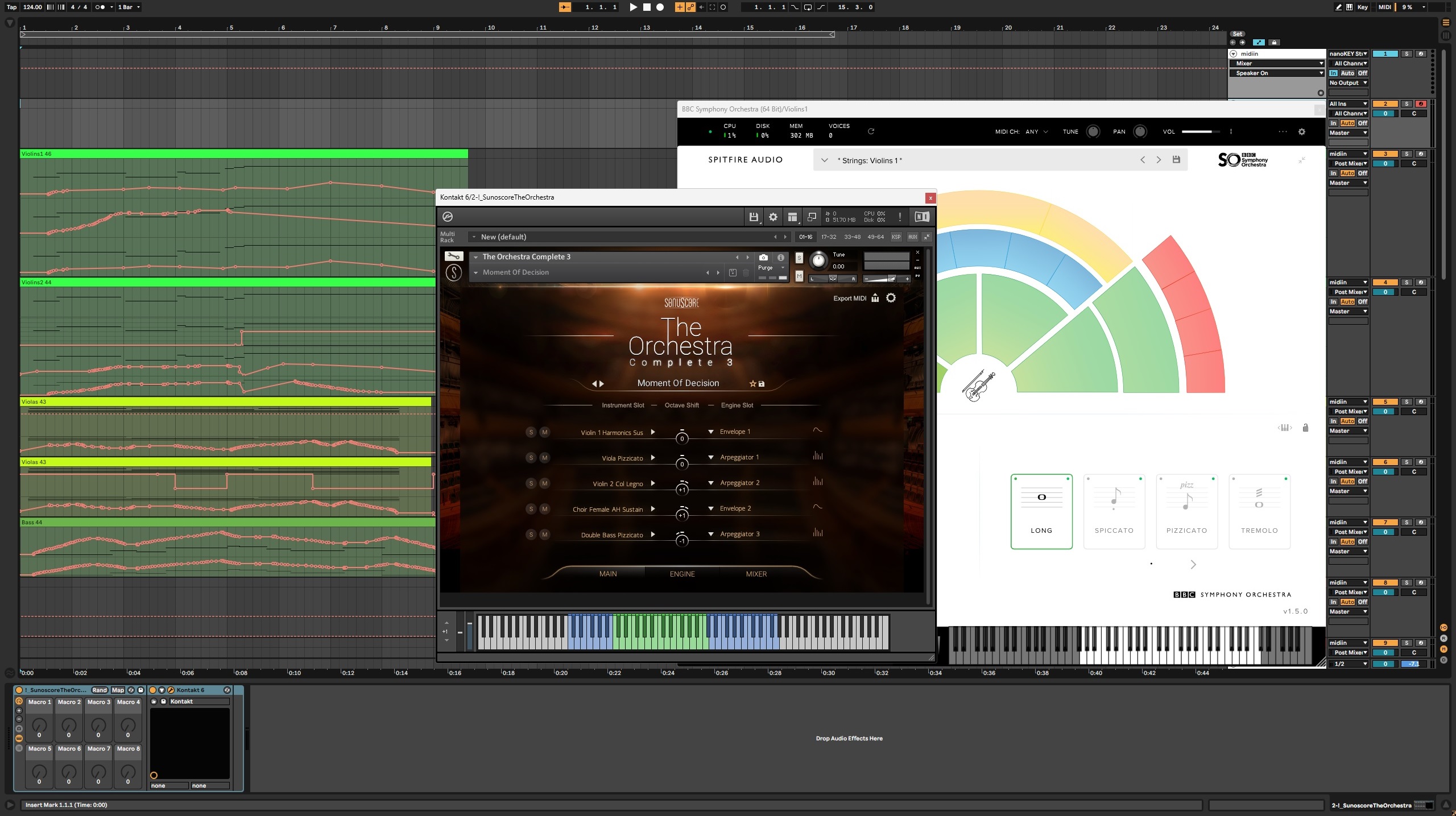Click the Kontakt wrench edit icon

[x=453, y=256]
